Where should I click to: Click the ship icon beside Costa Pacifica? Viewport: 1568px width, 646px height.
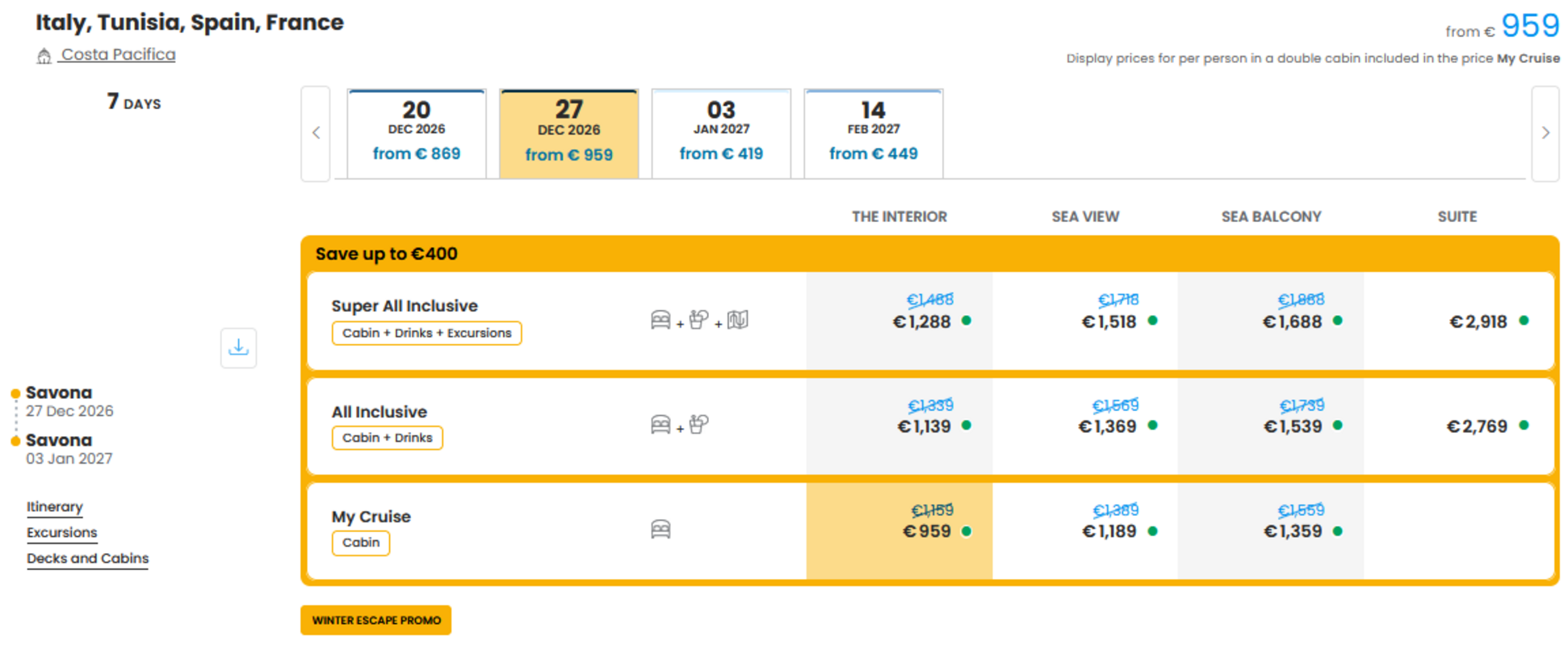coord(44,56)
